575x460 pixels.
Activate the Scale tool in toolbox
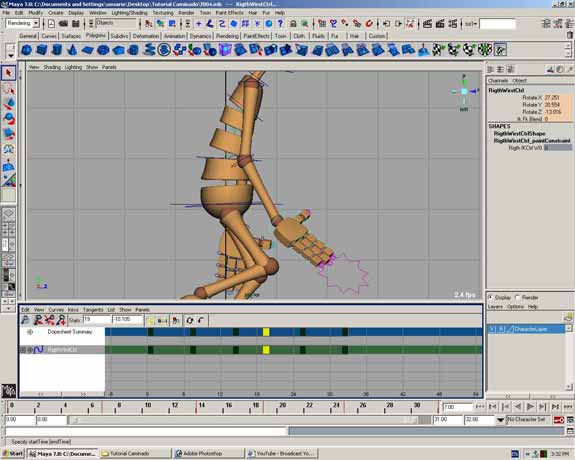click(x=9, y=134)
